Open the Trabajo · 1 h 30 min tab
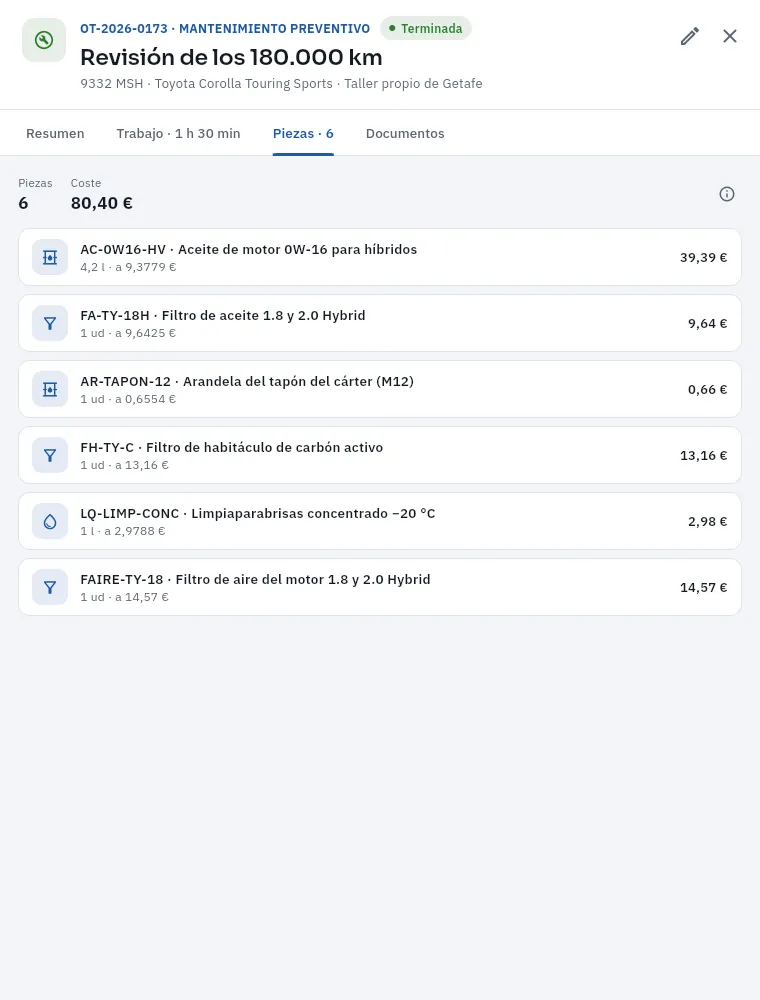 tap(179, 133)
